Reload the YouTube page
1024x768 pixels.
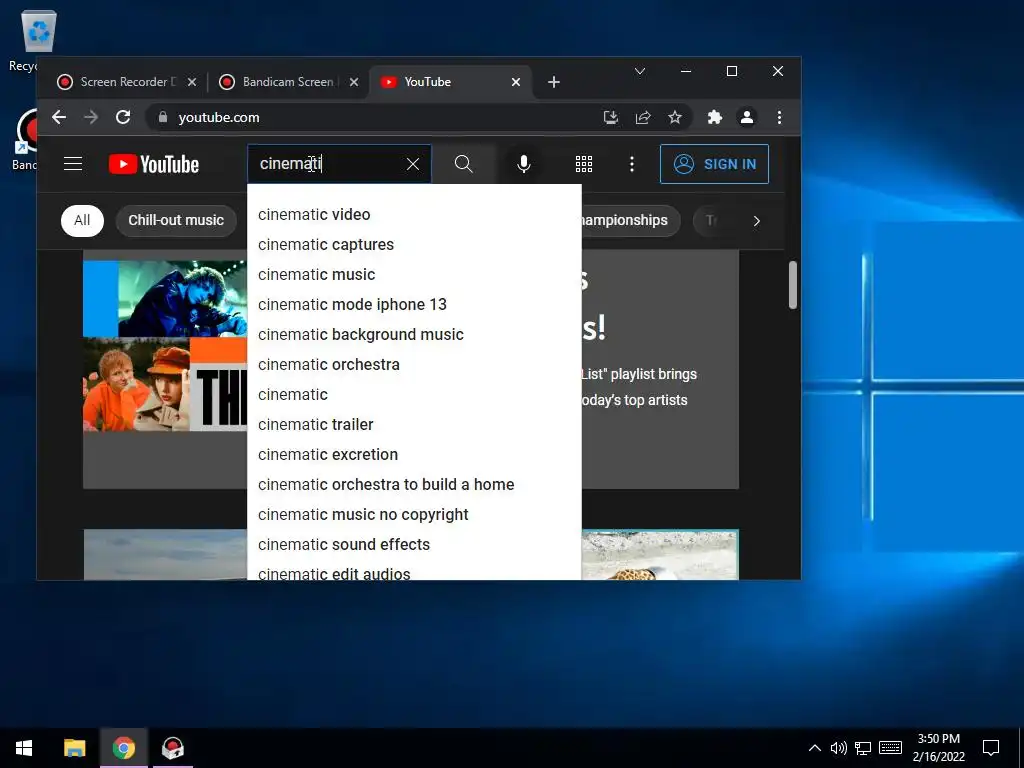123,118
